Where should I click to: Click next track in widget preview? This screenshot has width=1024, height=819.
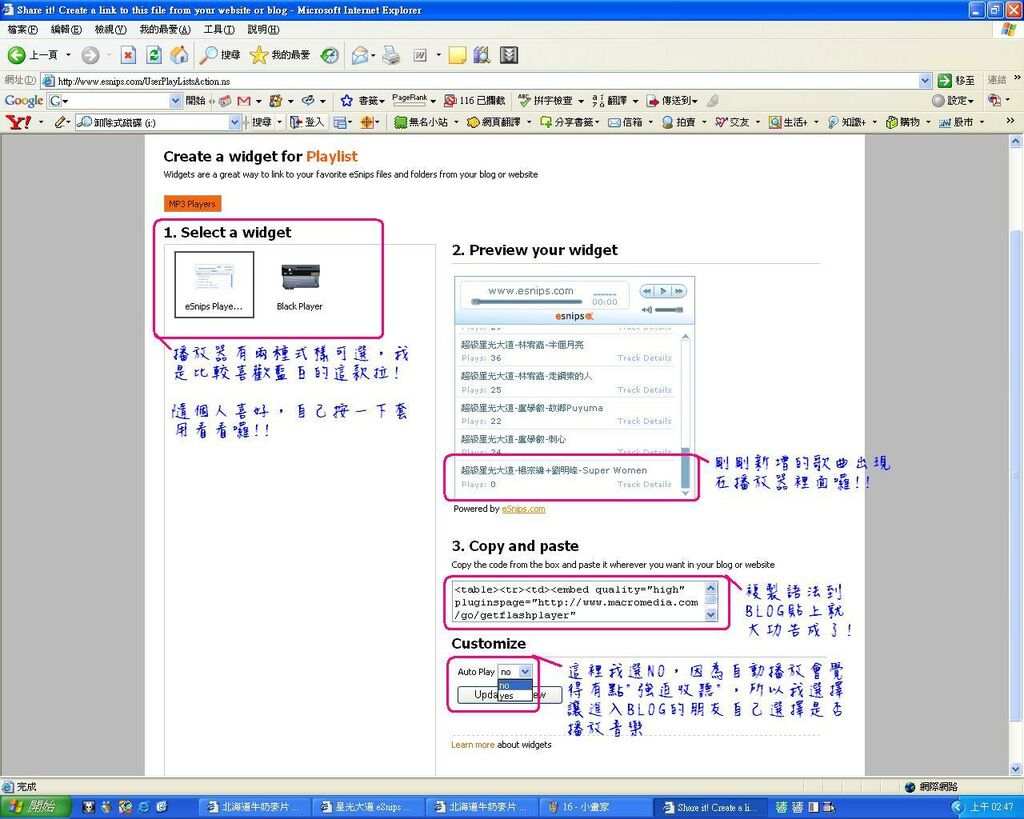click(x=679, y=291)
